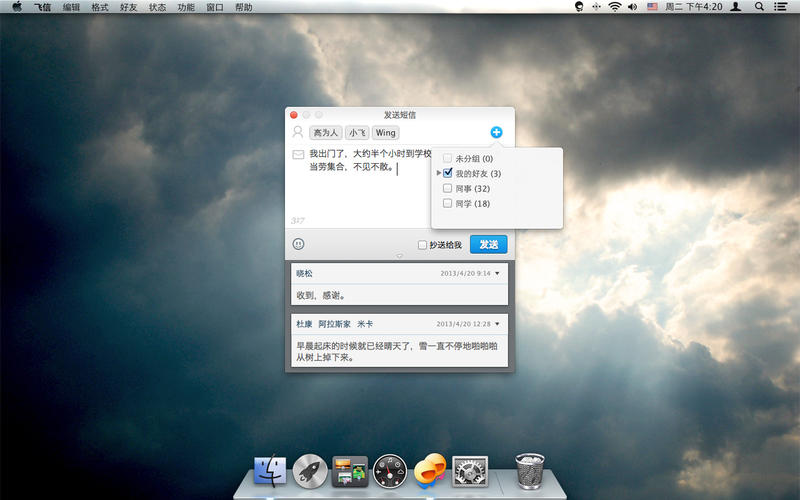800x500 pixels.
Task: Expand the 我的好友 group disclosure triangle
Action: tap(439, 174)
